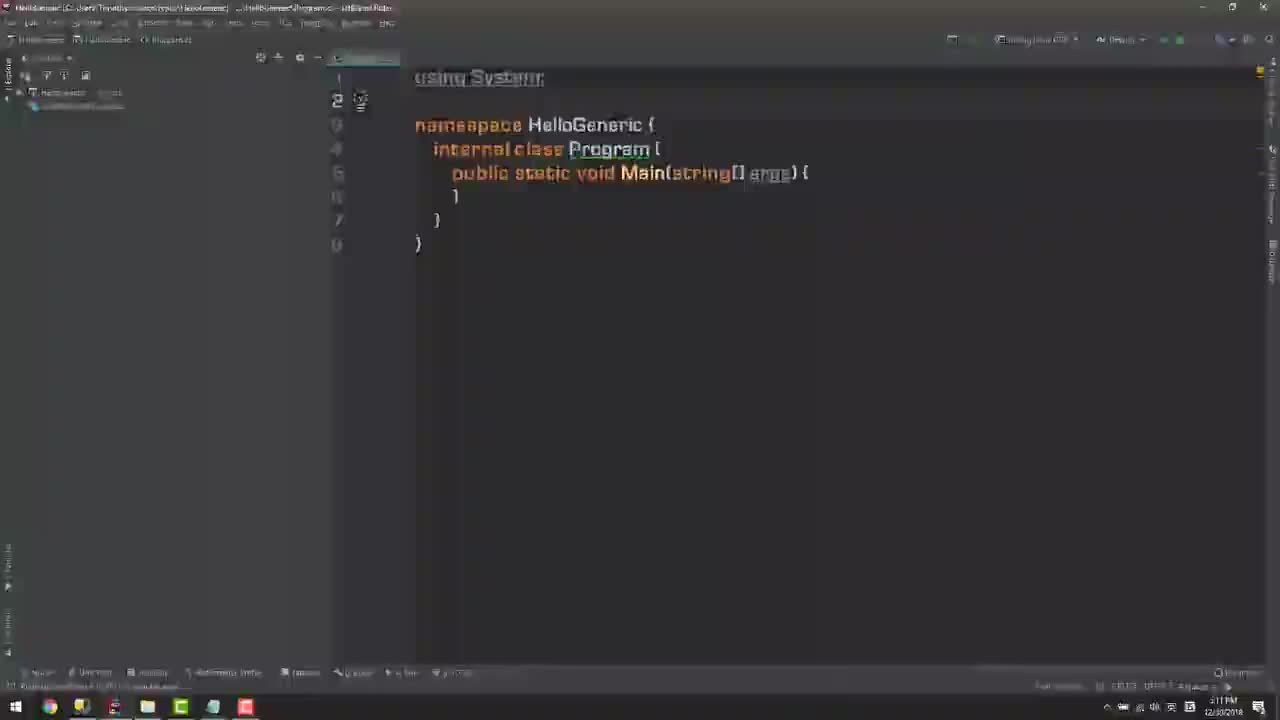Click the green app icon in the taskbar

(x=180, y=708)
